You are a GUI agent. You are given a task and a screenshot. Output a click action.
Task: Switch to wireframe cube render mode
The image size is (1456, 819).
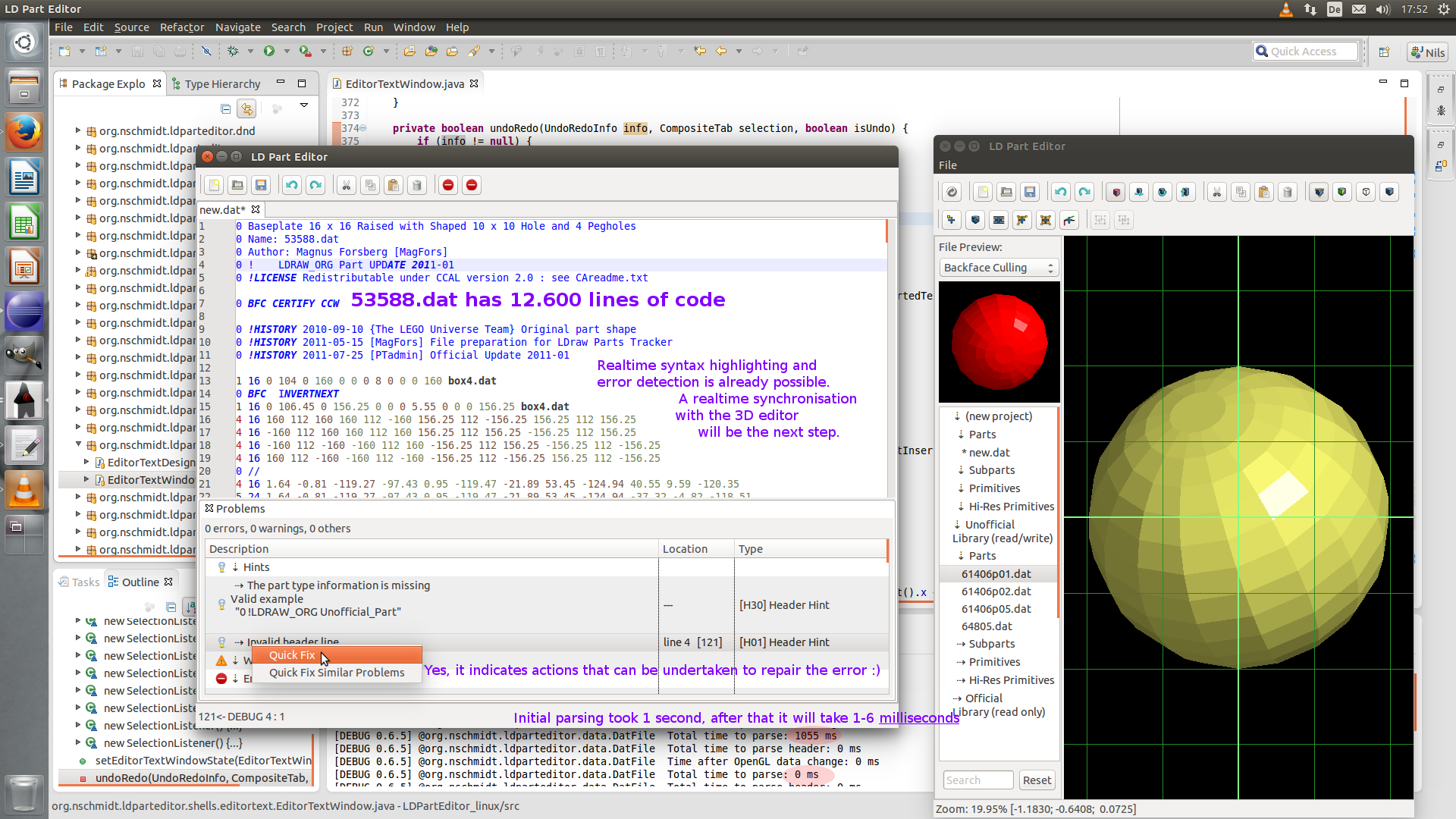[x=1366, y=193]
